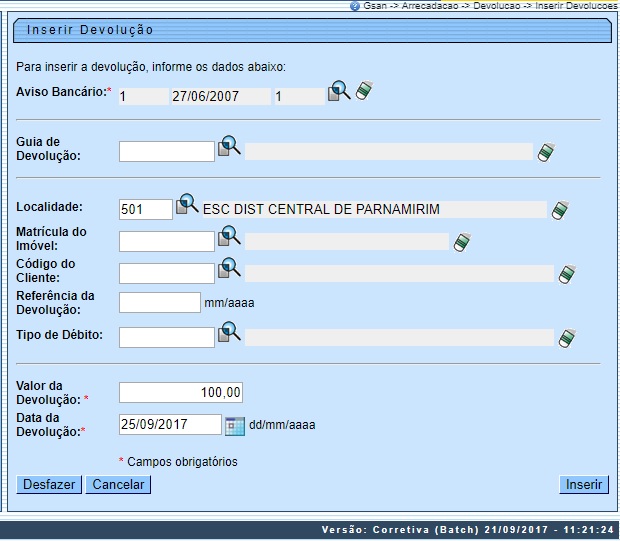Click the mm/aaaa format hint
Screen dimensions: 620x541
229,303
